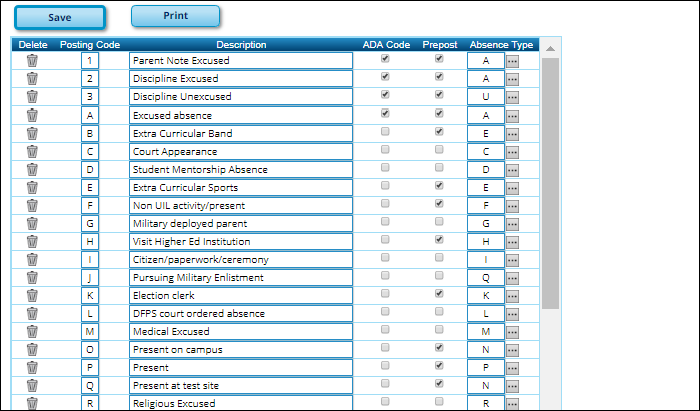
Task: Click trash icon for Discipline Unexcused
Action: tap(32, 96)
